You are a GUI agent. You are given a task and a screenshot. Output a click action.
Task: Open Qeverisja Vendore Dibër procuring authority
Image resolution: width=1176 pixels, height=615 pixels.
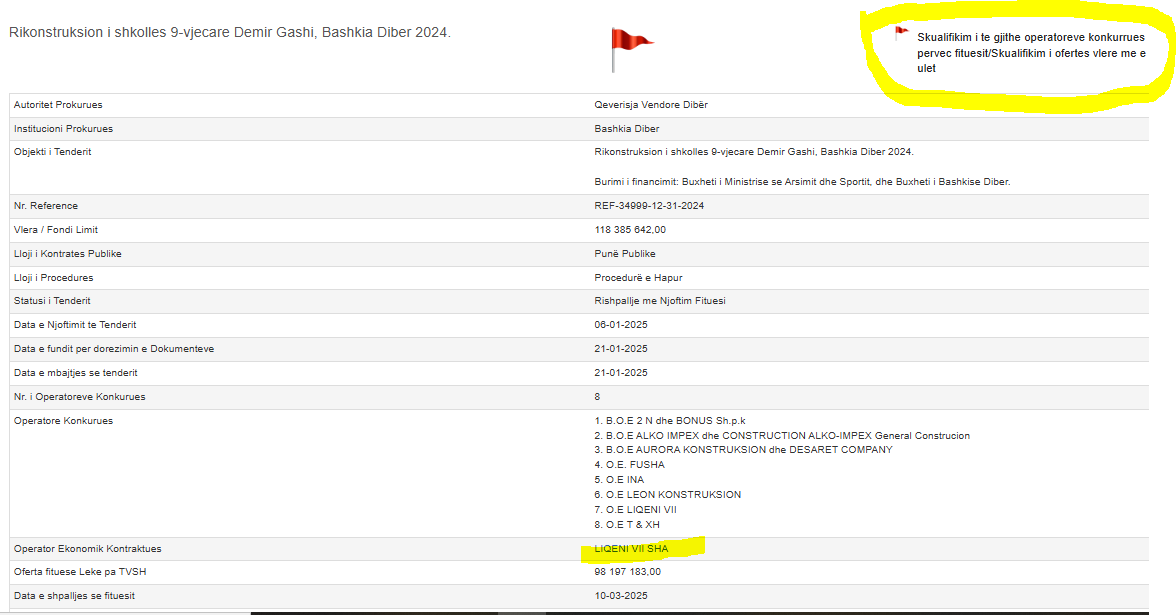tap(651, 105)
